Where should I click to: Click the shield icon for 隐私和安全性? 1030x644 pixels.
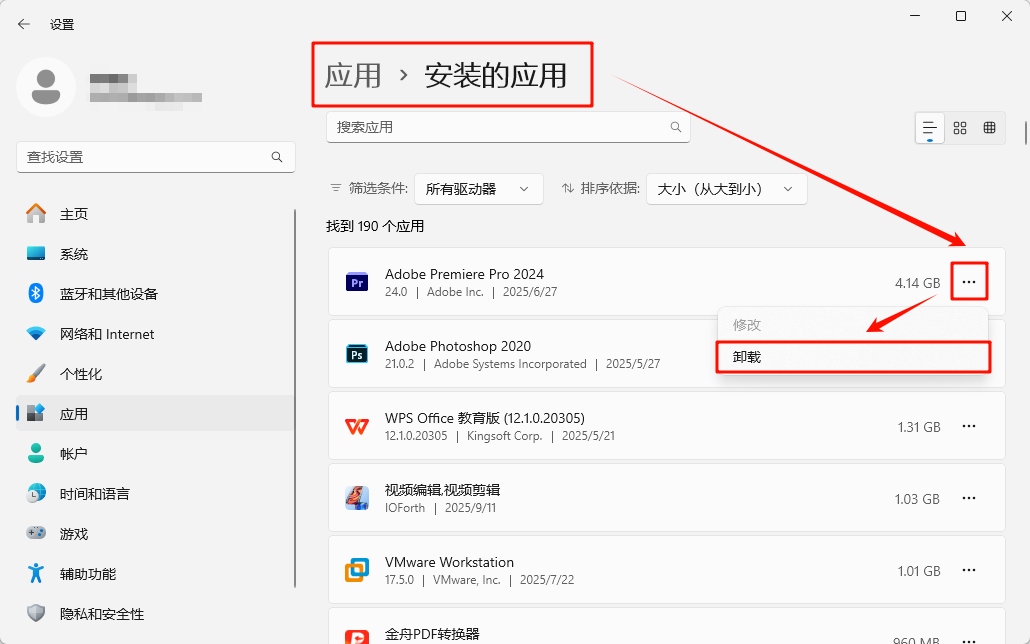click(36, 614)
